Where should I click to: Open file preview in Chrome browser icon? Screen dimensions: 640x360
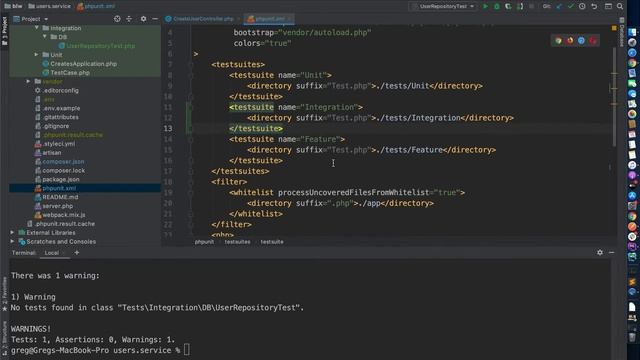pyautogui.click(x=558, y=40)
